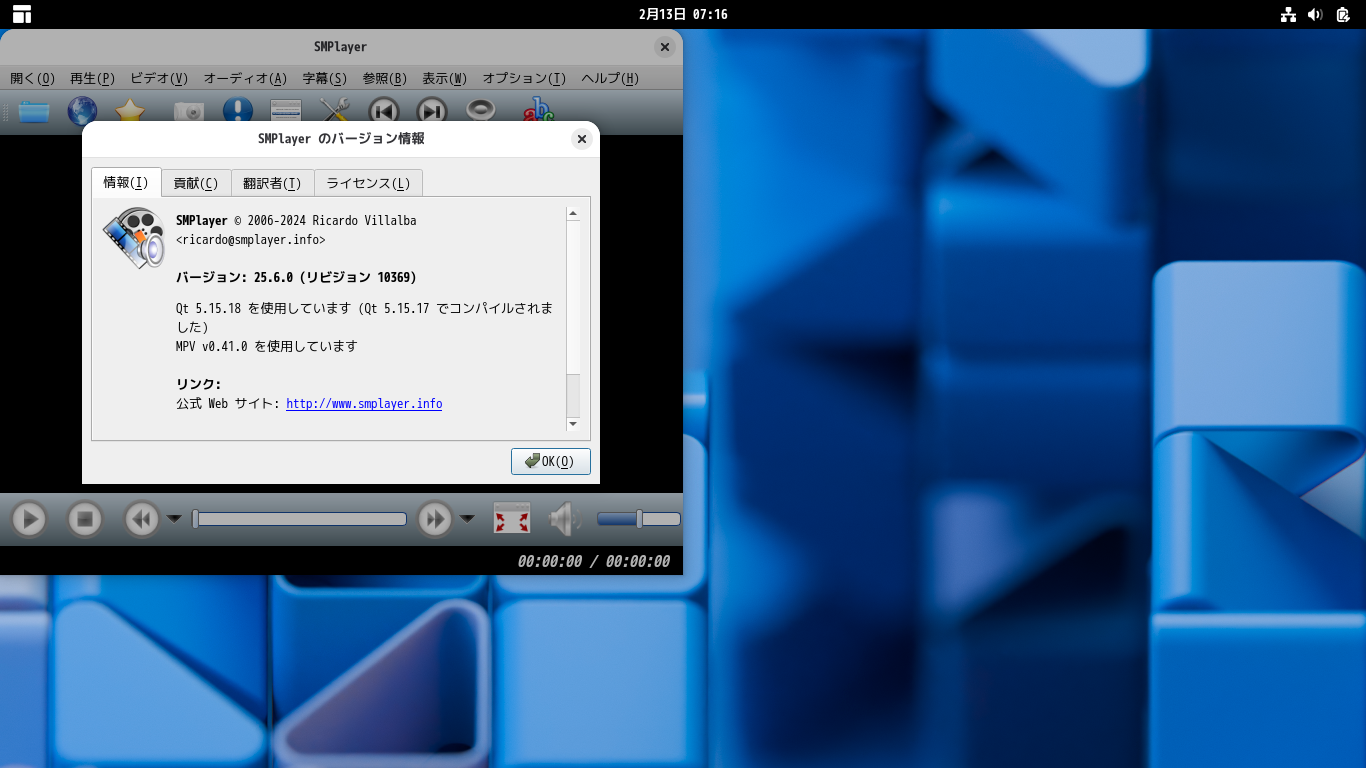This screenshot has height=768, width=1366.
Task: Click the バージョン: 25.6.0 text line
Action: tap(296, 277)
